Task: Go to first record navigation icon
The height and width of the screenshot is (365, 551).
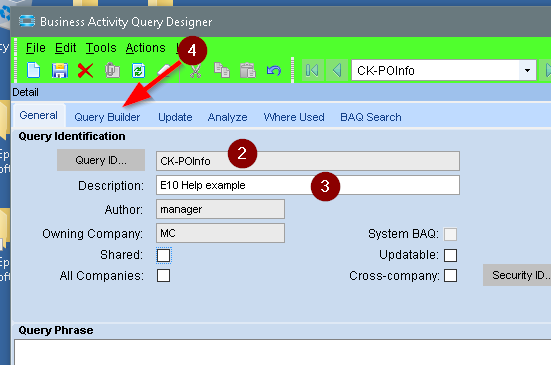Action: [x=312, y=71]
